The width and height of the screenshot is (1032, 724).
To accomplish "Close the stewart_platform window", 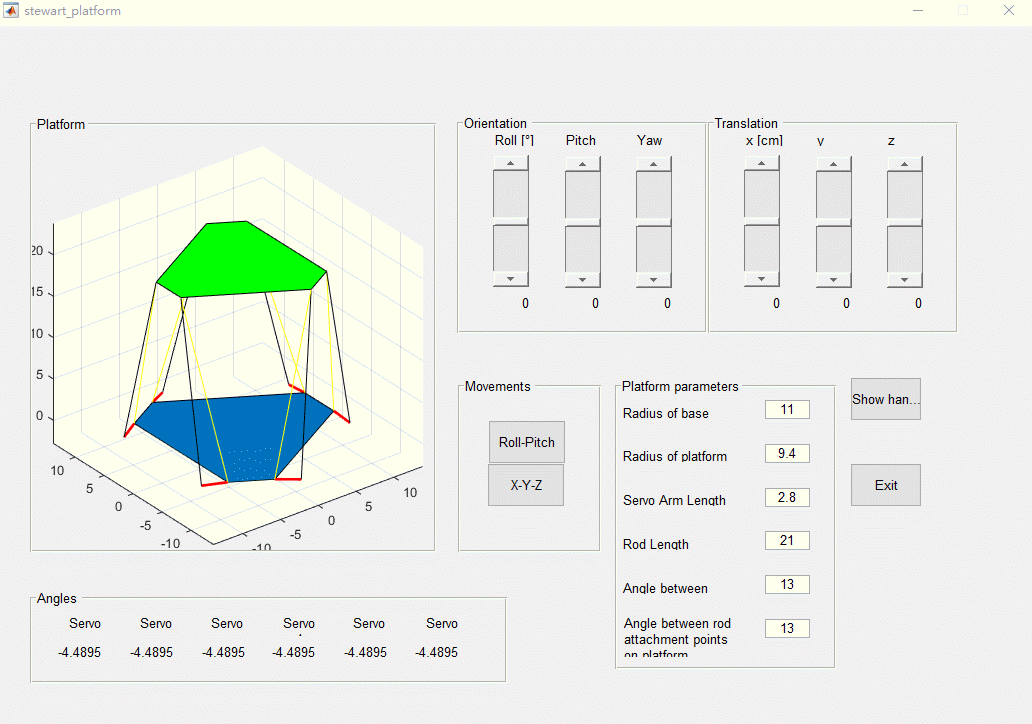I will click(1008, 11).
